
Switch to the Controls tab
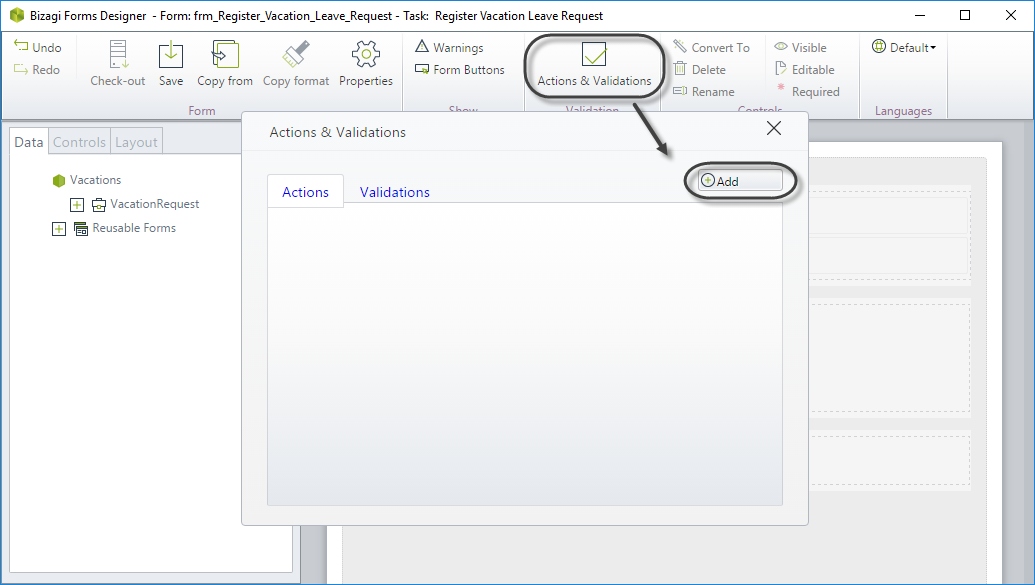tap(79, 142)
